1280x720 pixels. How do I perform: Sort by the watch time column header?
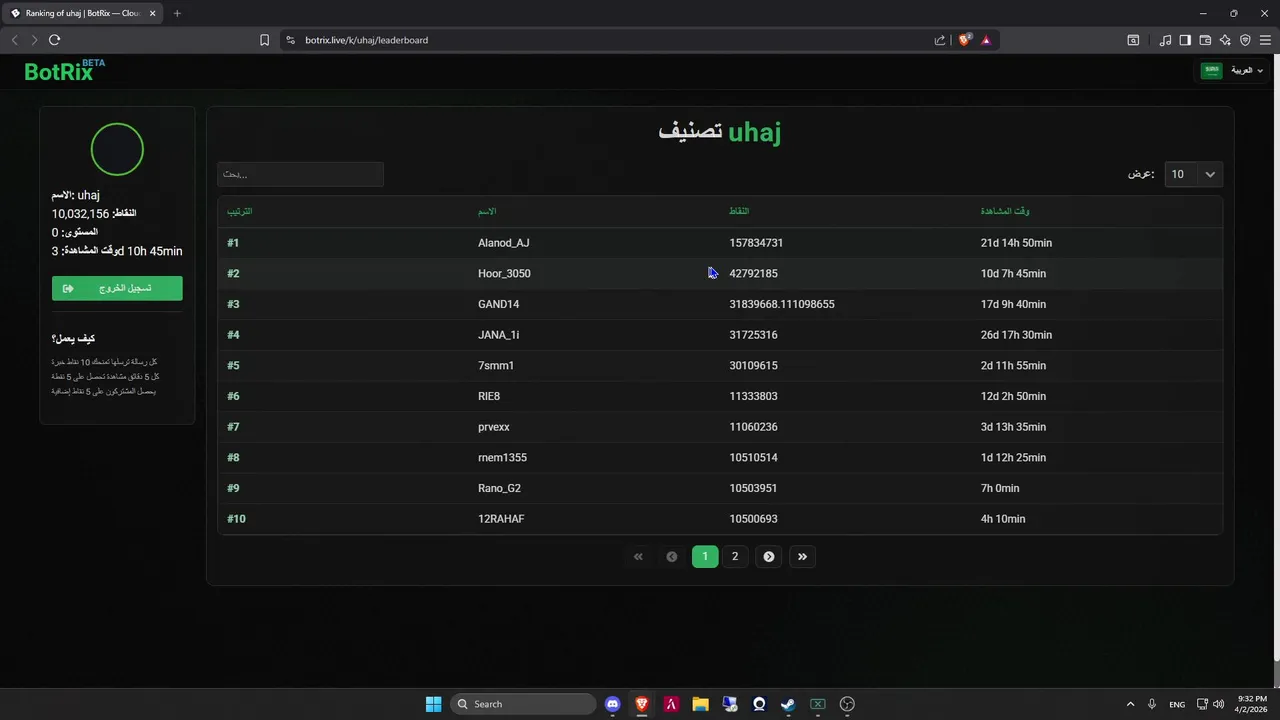(1005, 211)
